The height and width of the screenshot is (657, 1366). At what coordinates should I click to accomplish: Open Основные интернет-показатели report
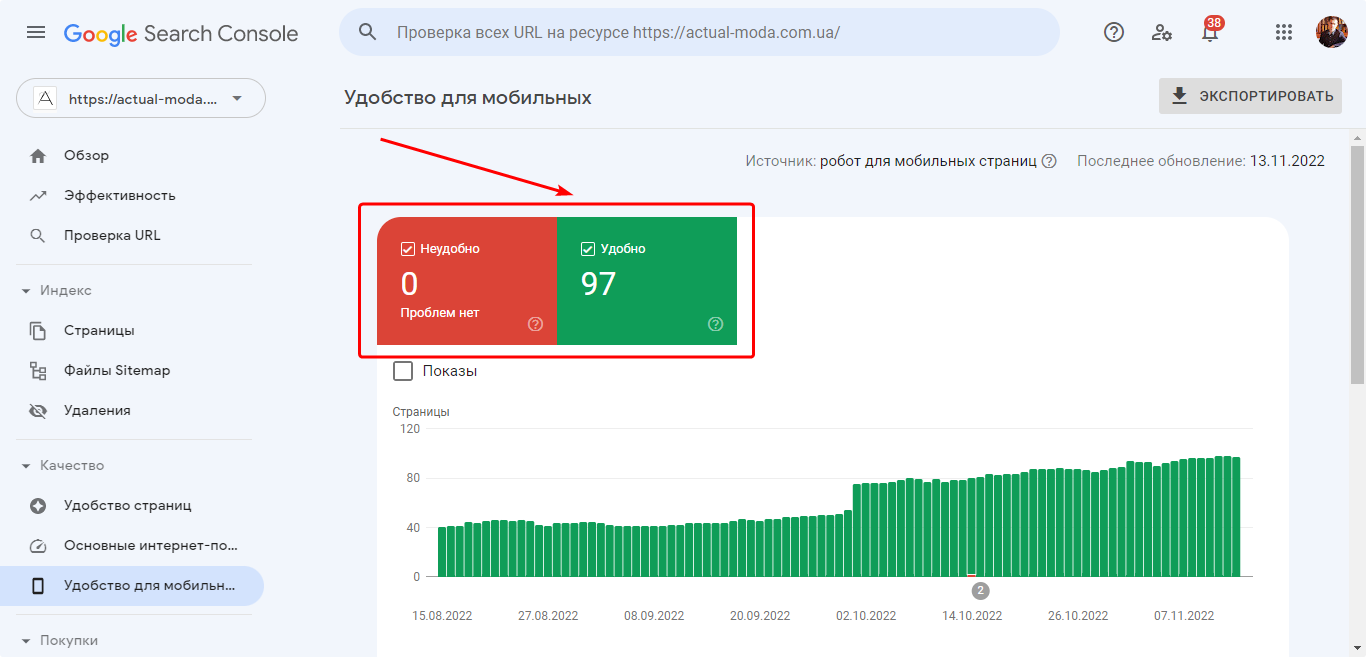coord(132,546)
